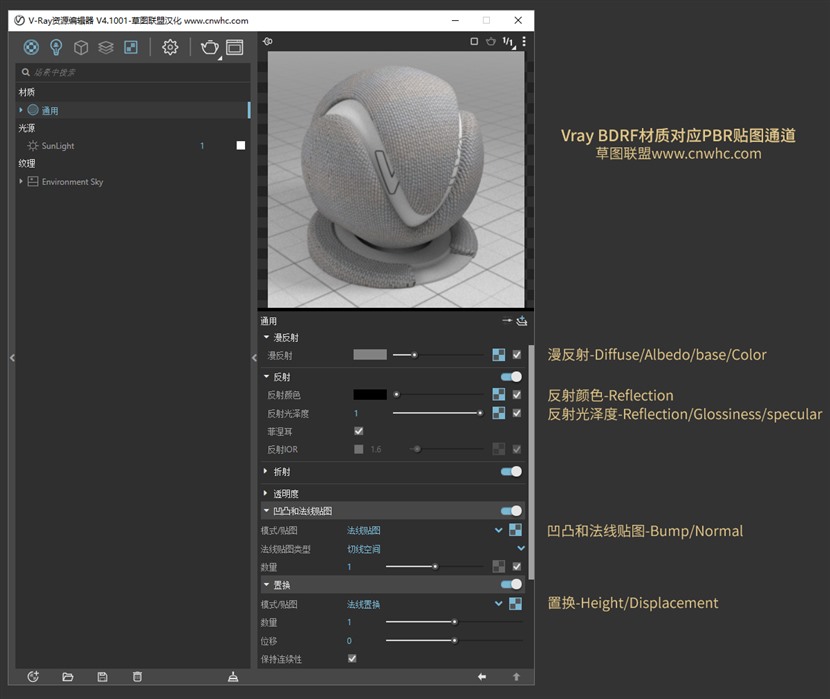Open the Geometry cube icon
830x699 pixels.
tap(81, 48)
